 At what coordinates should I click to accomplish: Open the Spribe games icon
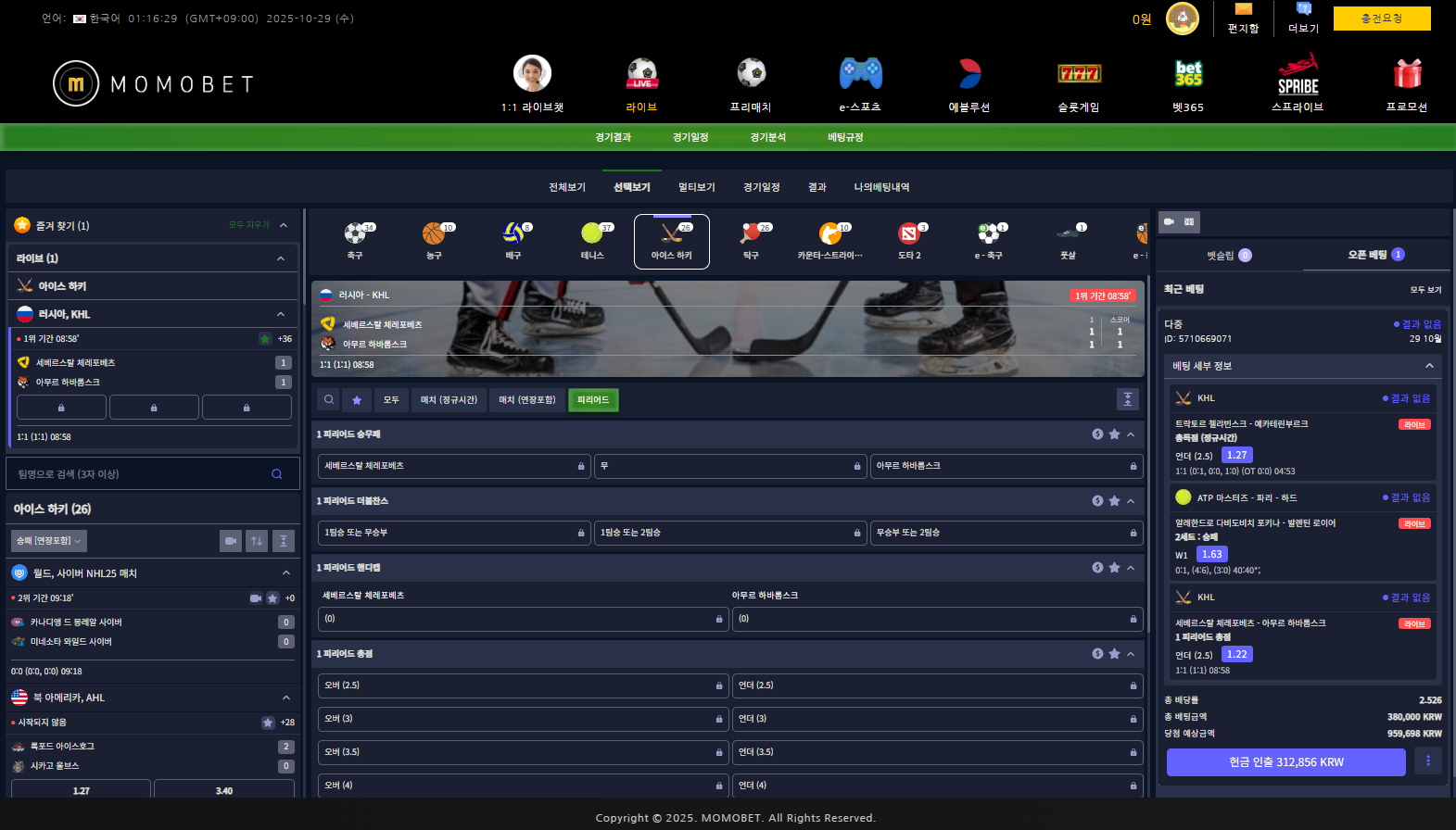(1298, 76)
